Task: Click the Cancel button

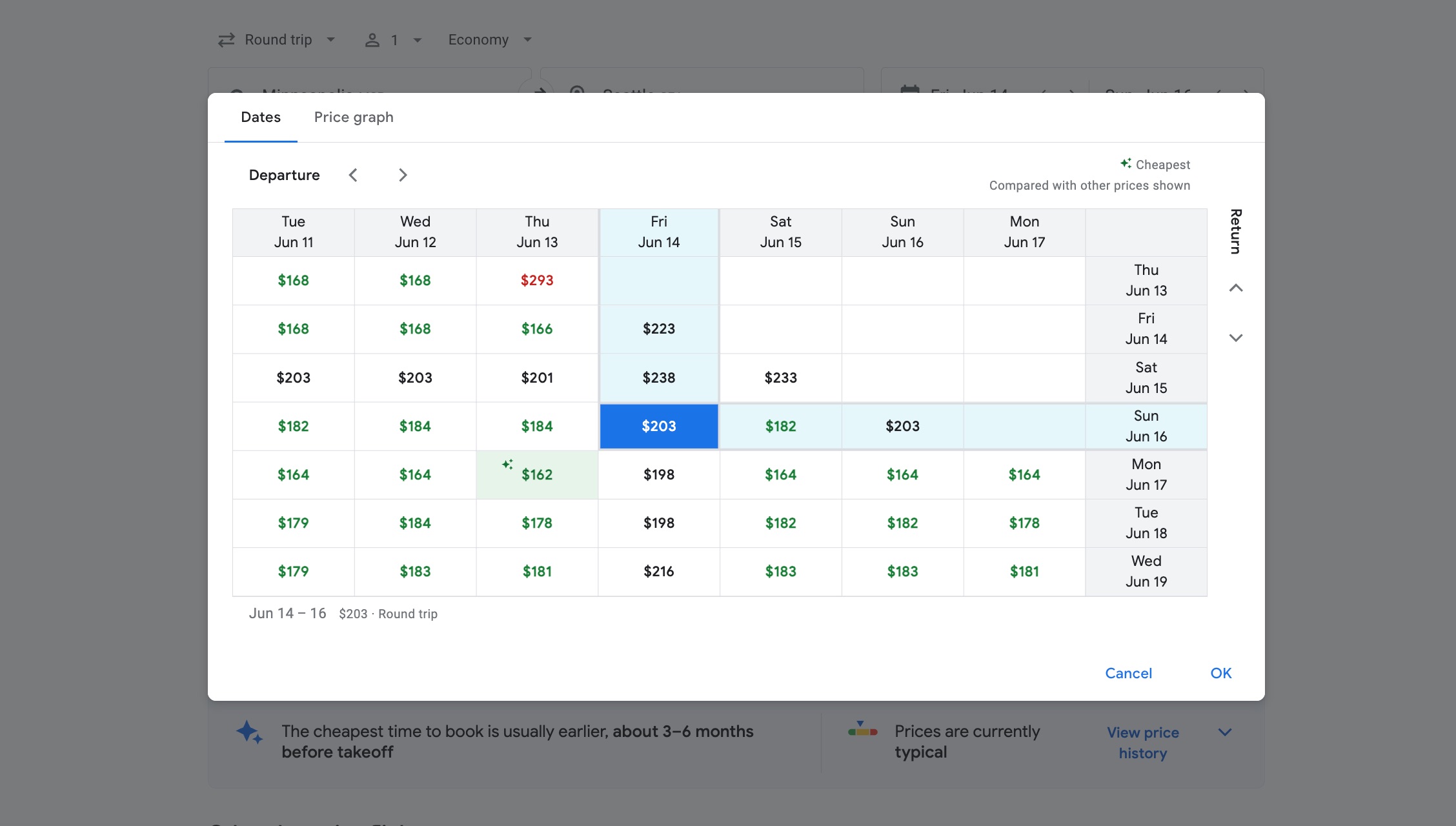Action: [1128, 673]
